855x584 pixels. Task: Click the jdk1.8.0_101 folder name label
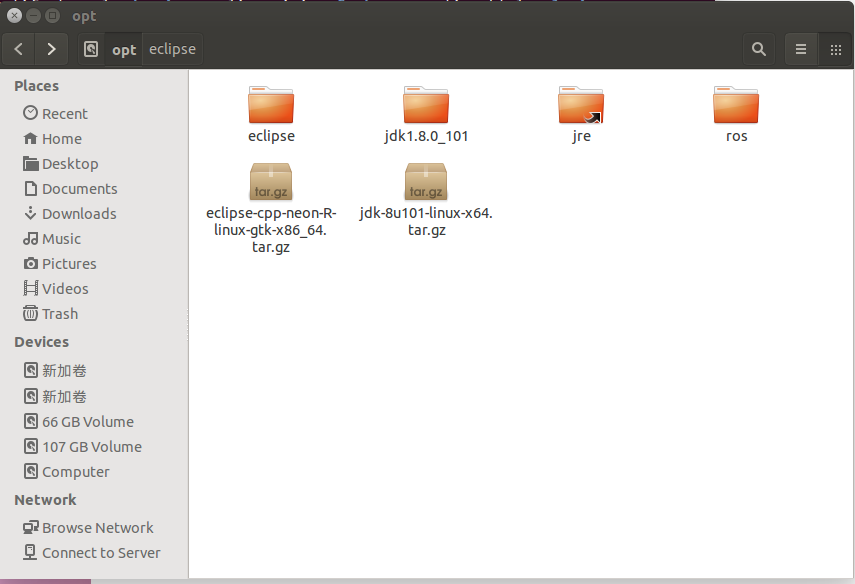click(x=426, y=136)
